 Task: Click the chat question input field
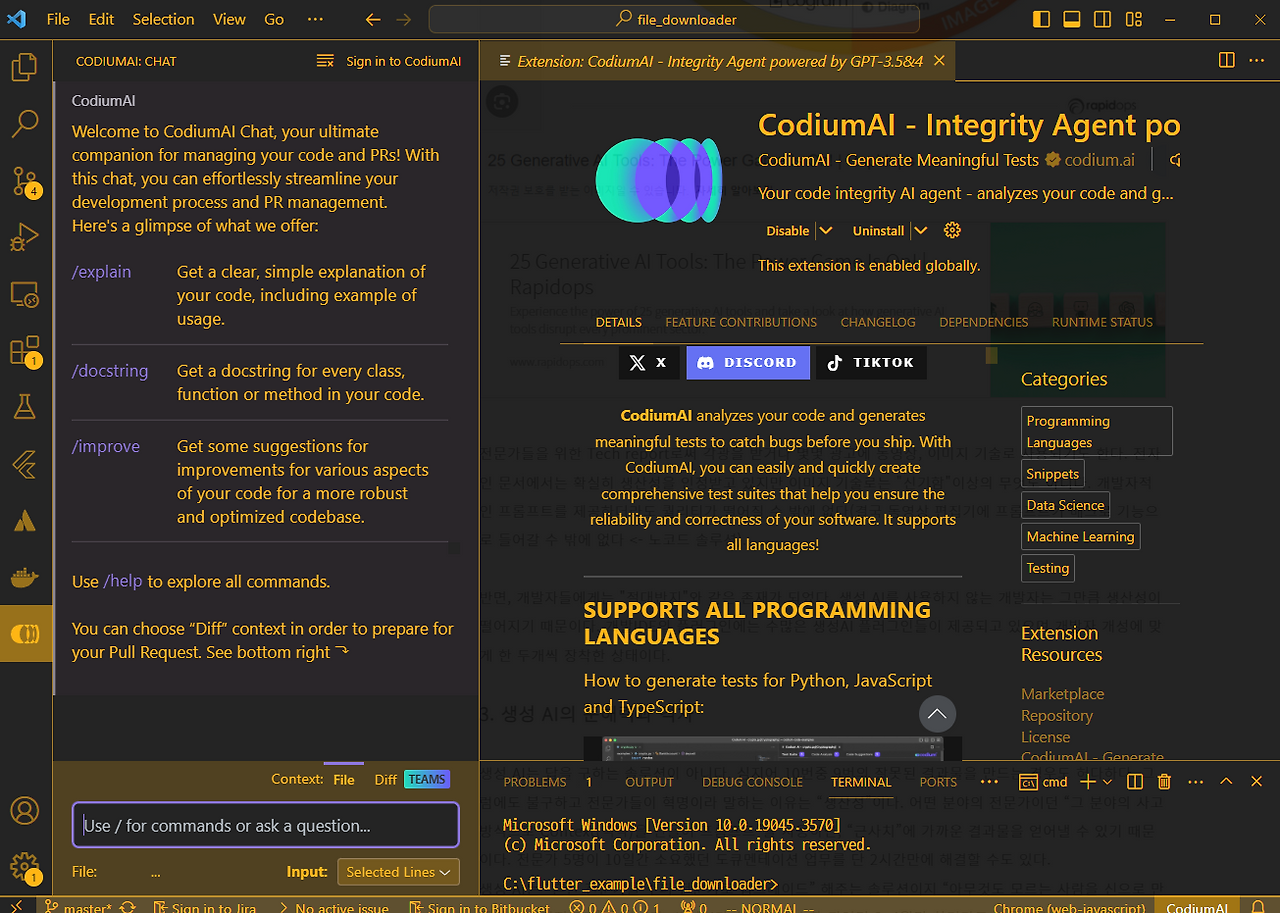click(x=265, y=825)
